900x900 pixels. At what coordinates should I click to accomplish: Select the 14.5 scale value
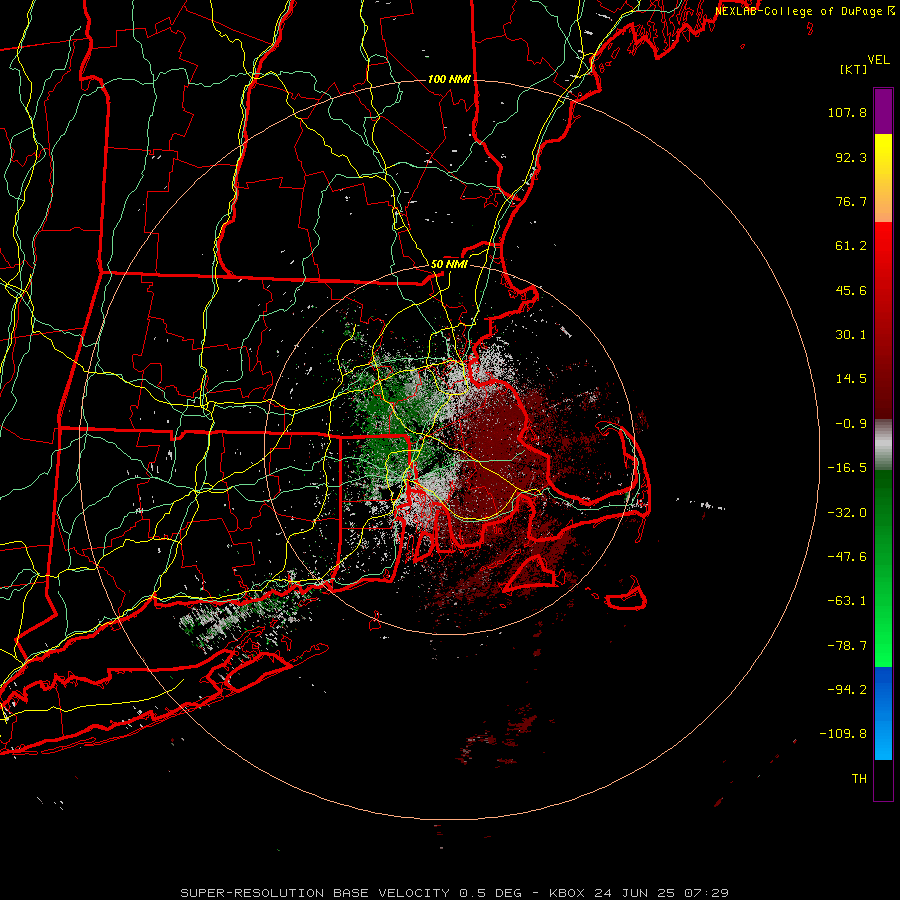(851, 379)
